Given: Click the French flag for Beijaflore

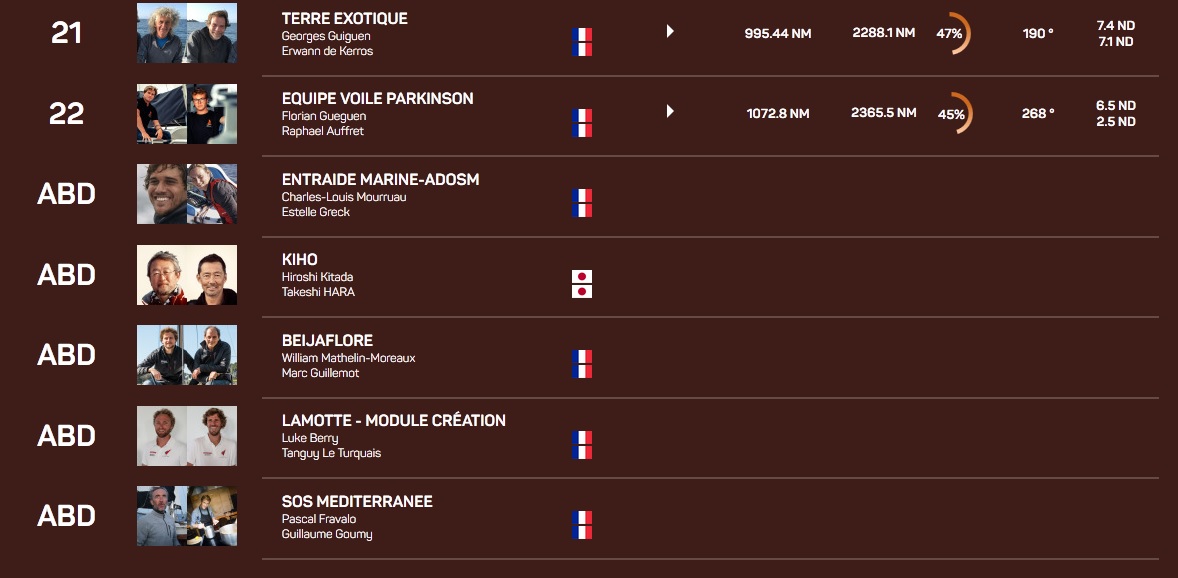Looking at the screenshot, I should pyautogui.click(x=582, y=364).
